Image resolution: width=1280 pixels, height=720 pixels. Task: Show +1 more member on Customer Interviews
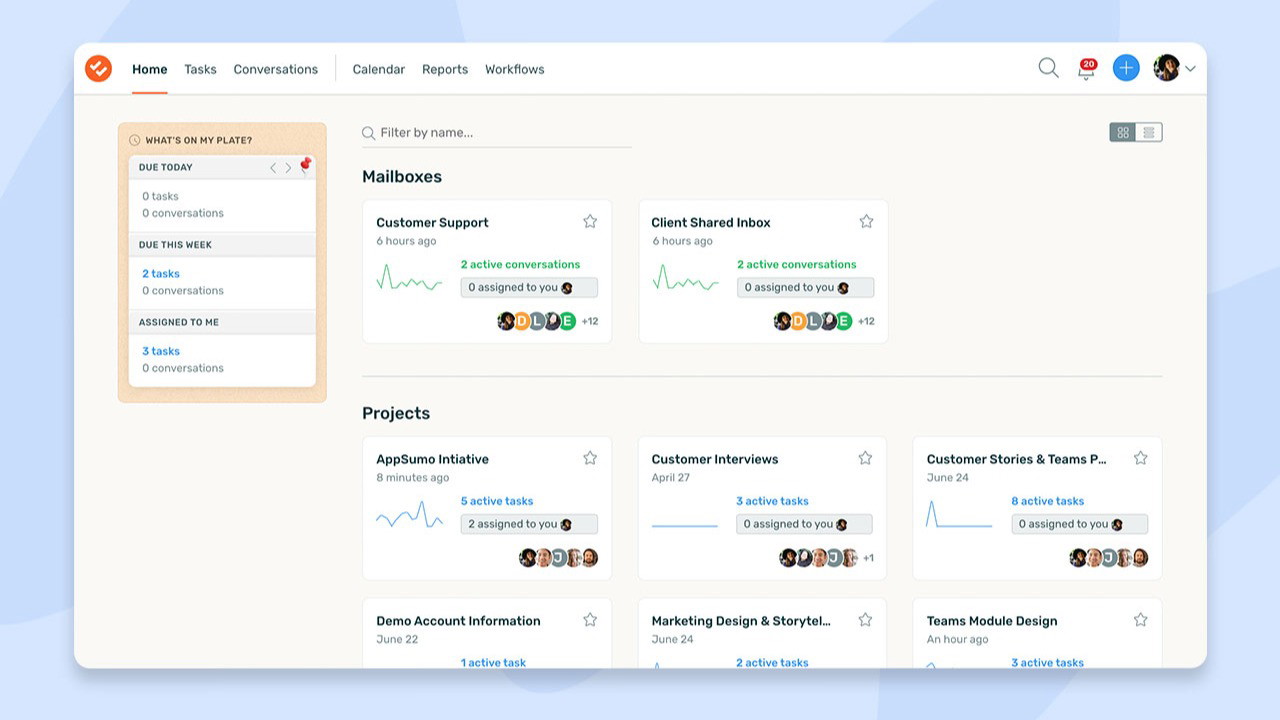(868, 558)
